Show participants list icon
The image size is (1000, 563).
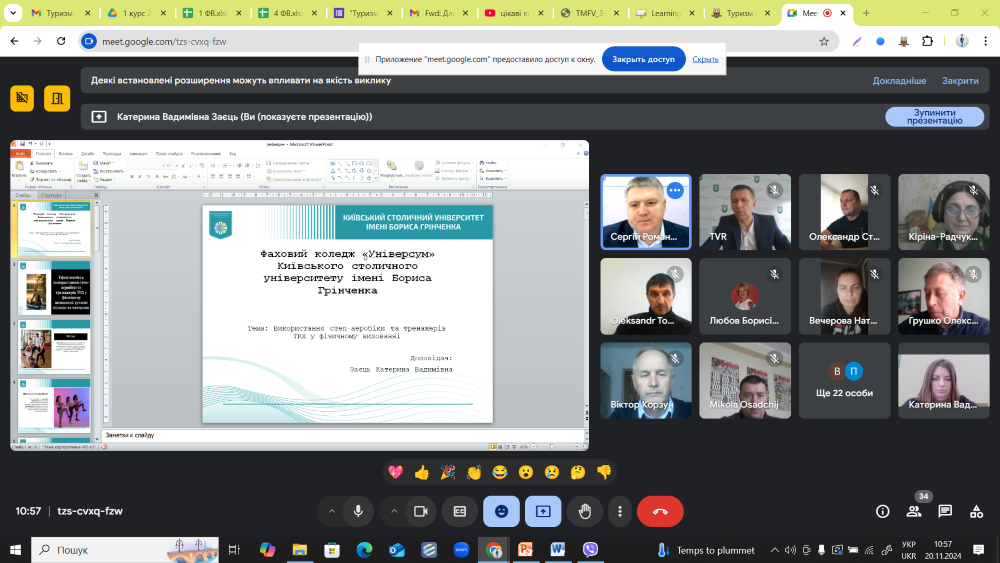point(914,511)
